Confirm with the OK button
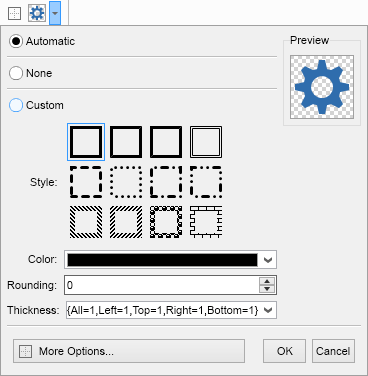This screenshot has width=368, height=376. pos(284,351)
